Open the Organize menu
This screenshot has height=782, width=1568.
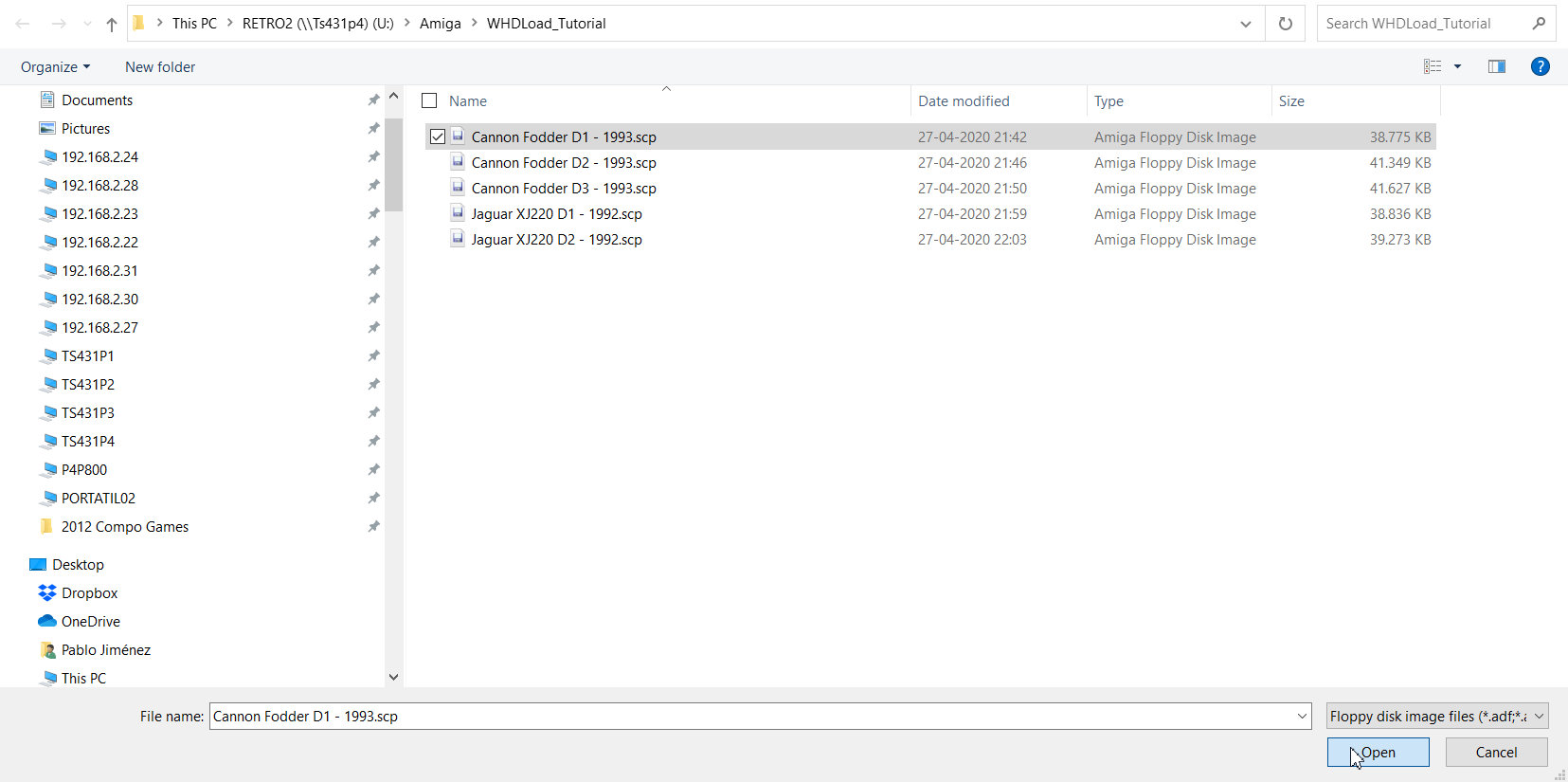pyautogui.click(x=56, y=66)
